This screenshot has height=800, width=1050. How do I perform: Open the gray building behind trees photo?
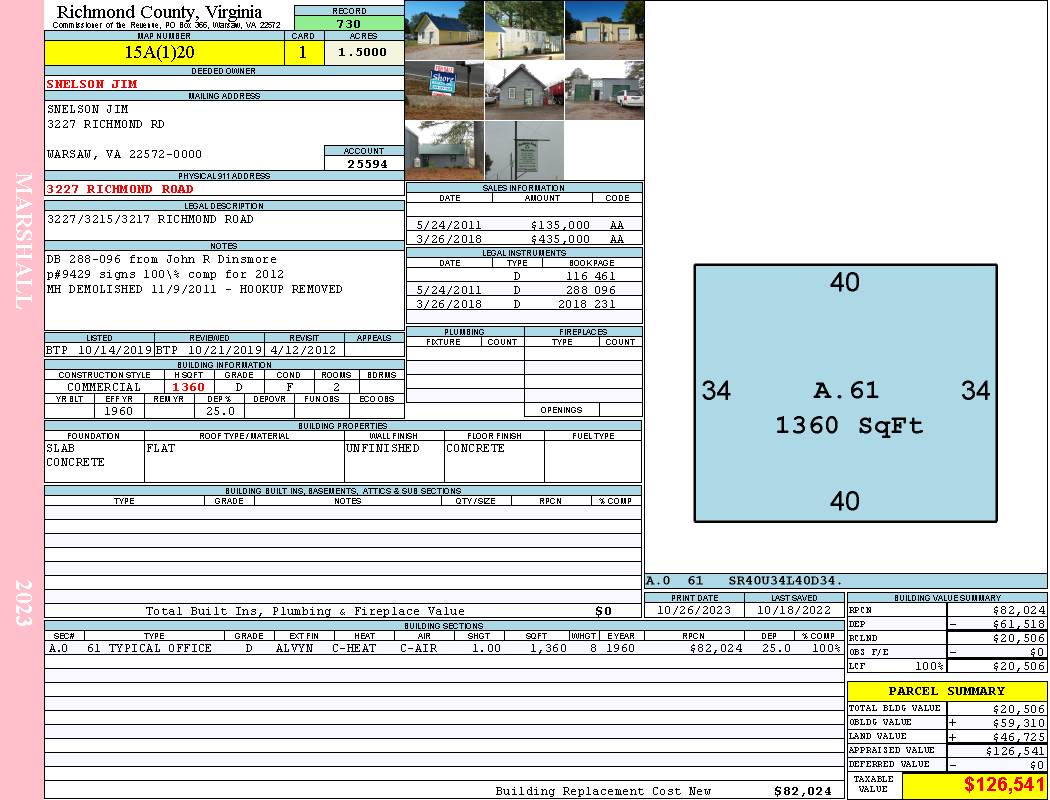click(445, 150)
